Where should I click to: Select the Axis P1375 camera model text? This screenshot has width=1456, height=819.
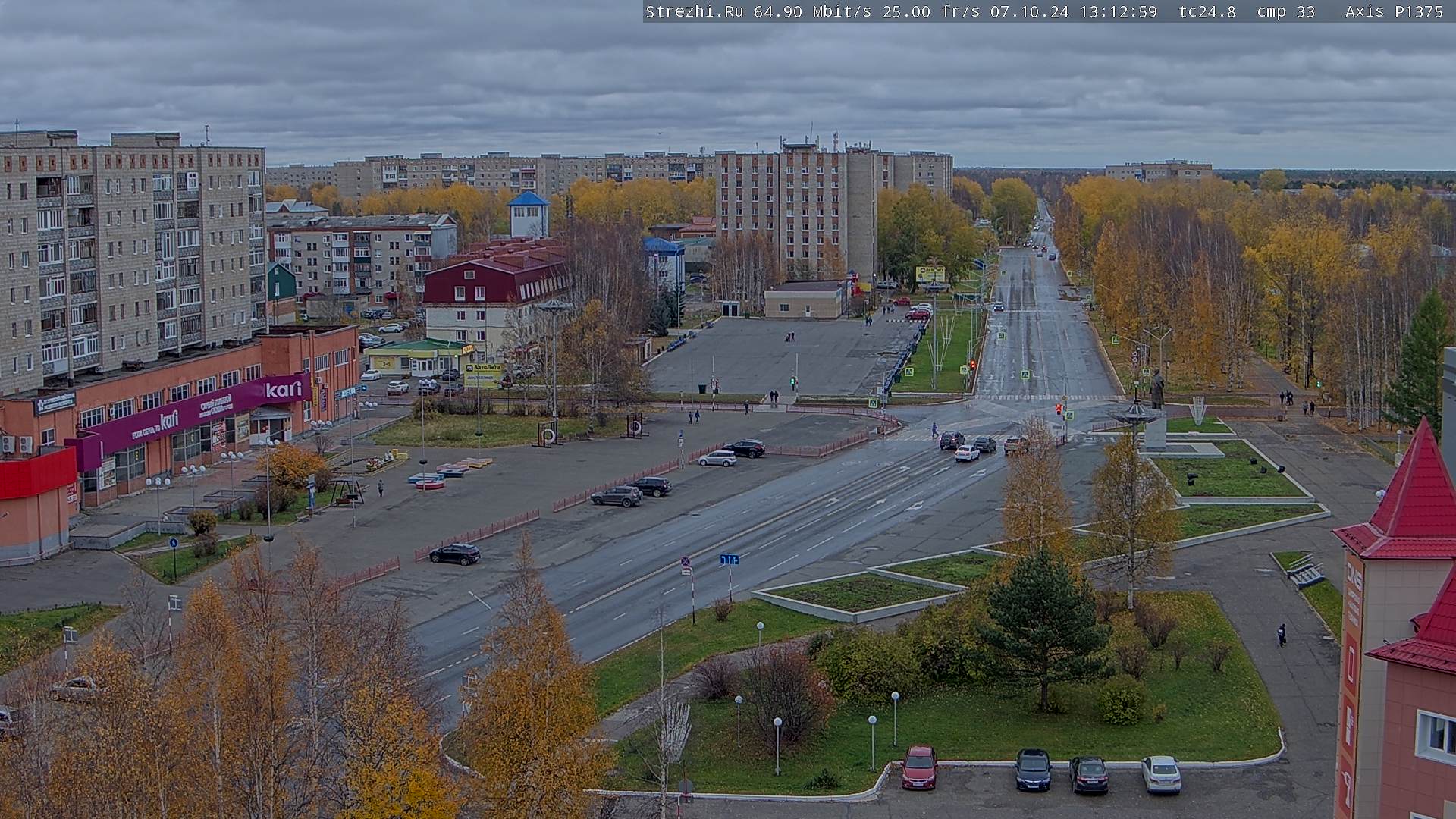click(x=1394, y=11)
